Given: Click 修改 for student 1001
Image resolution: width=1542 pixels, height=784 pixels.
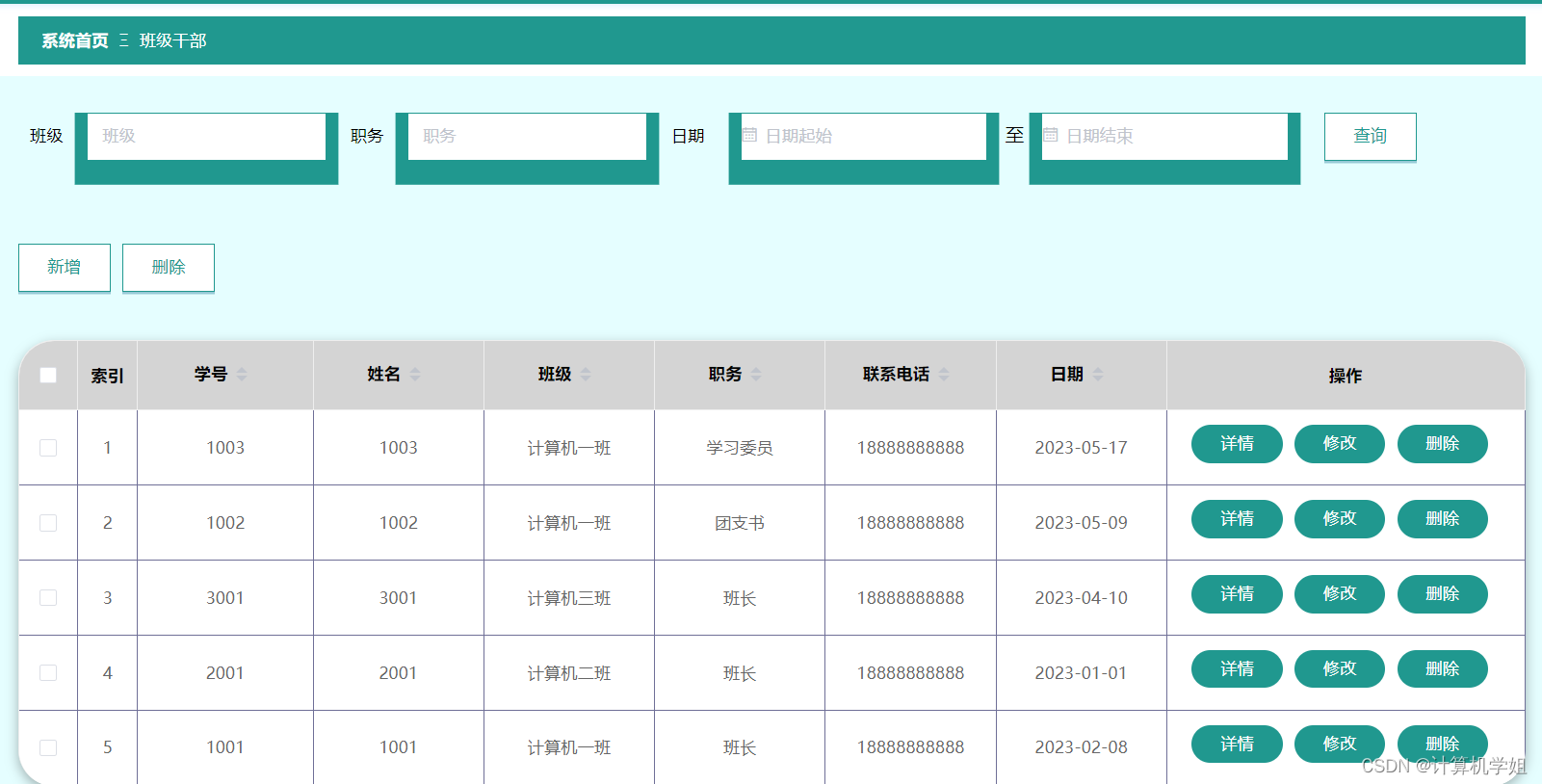Looking at the screenshot, I should [1340, 745].
